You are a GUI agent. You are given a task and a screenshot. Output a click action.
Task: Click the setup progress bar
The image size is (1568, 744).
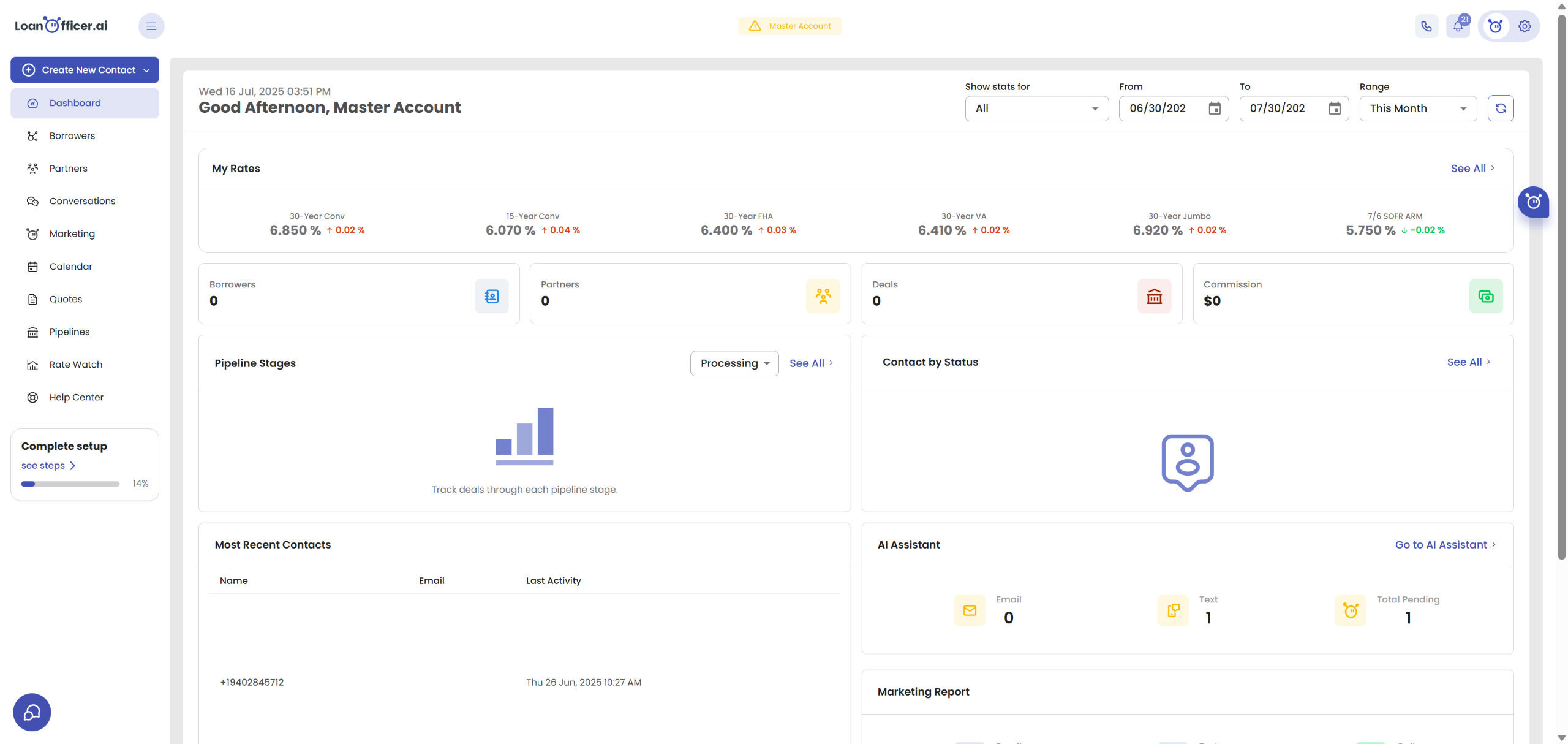pos(70,484)
